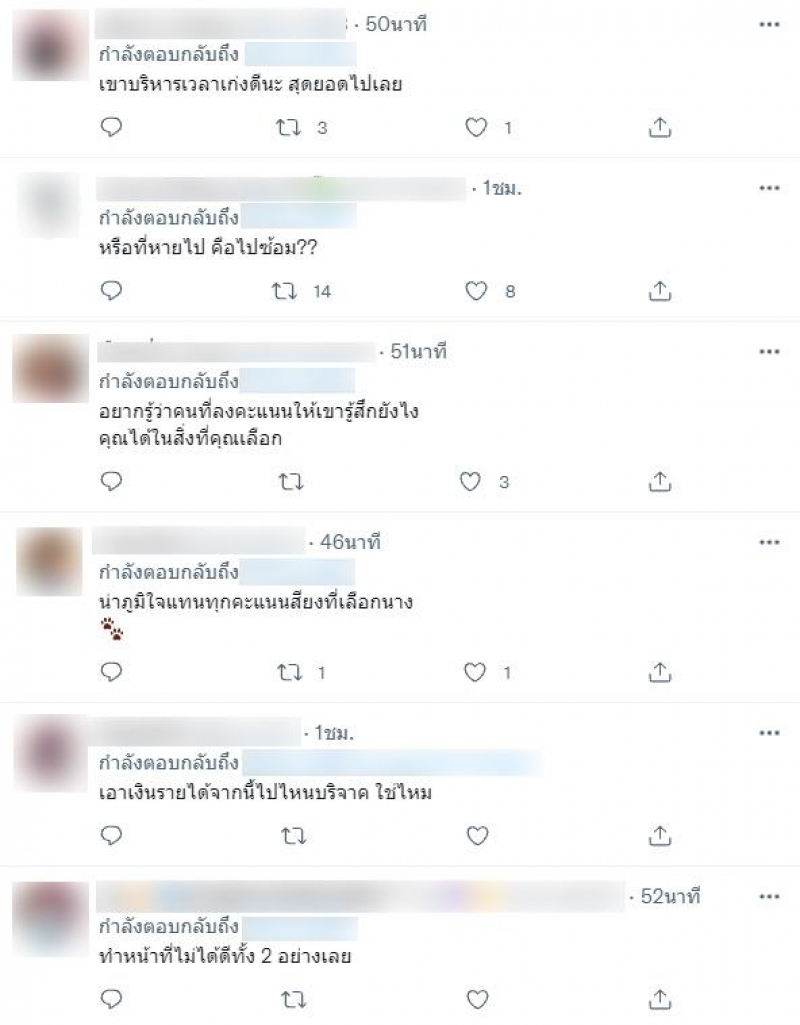Open more options on the 50นาที tweet
Viewport: 800px width, 1025px height.
[769, 25]
